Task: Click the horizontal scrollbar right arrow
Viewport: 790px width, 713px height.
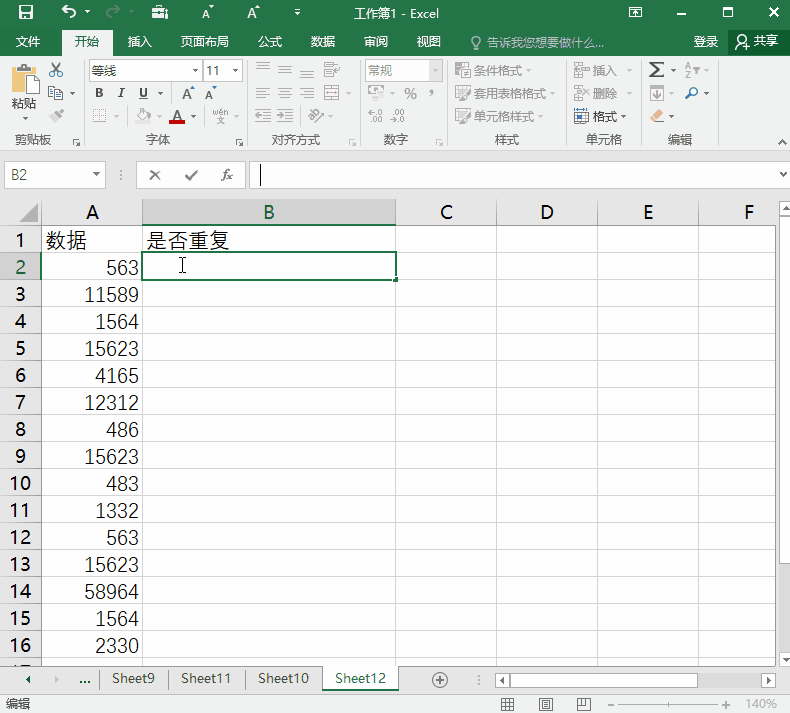Action: tap(768, 680)
